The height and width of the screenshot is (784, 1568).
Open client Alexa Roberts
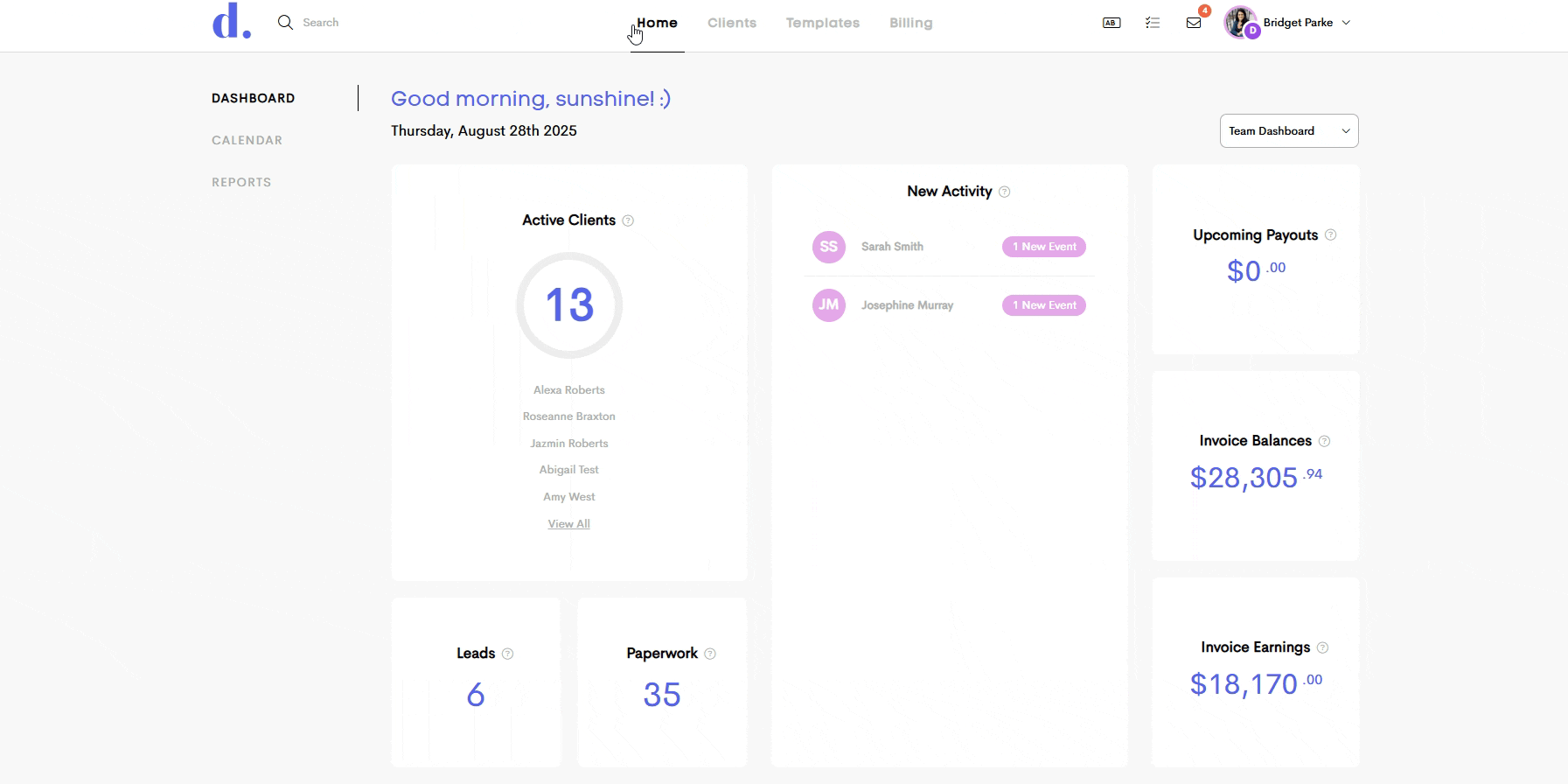point(569,390)
